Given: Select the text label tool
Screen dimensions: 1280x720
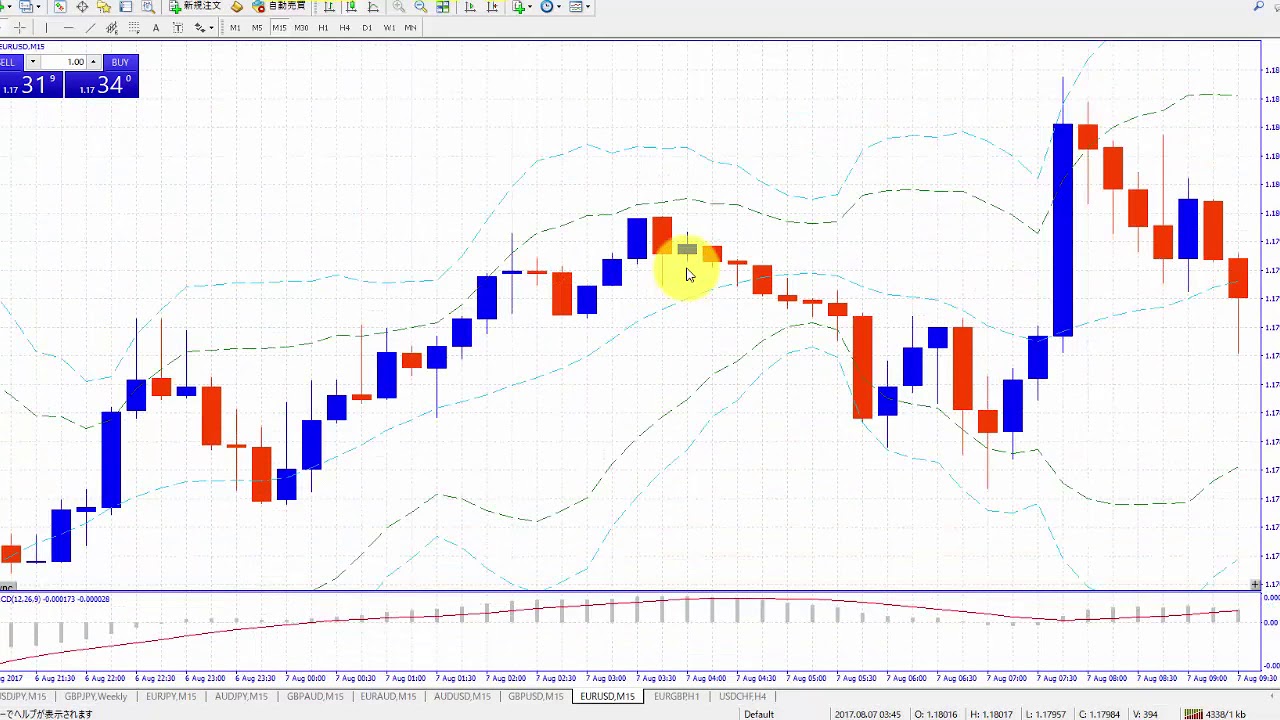Looking at the screenshot, I should (156, 28).
